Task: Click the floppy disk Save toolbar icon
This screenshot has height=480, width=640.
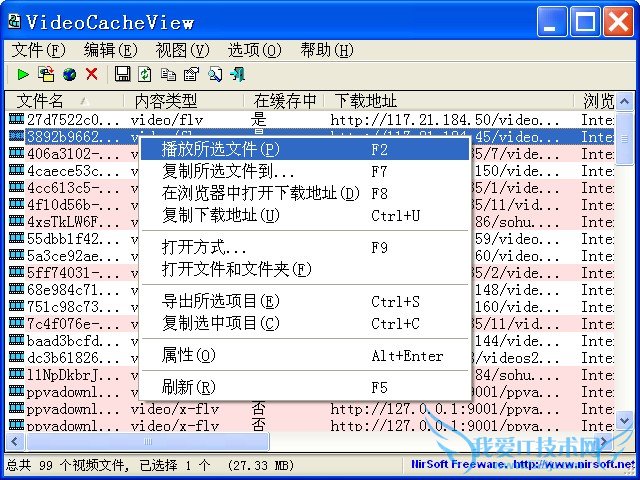Action: tap(122, 74)
